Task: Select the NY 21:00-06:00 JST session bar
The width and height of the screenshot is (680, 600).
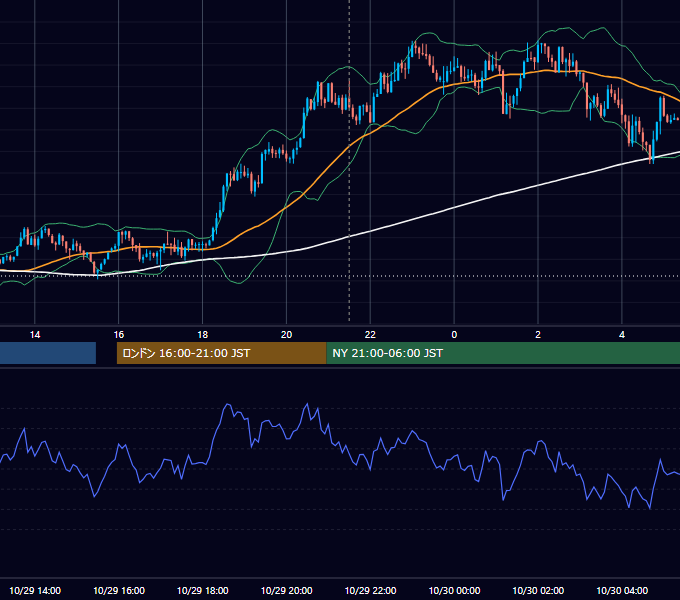Action: pos(503,353)
